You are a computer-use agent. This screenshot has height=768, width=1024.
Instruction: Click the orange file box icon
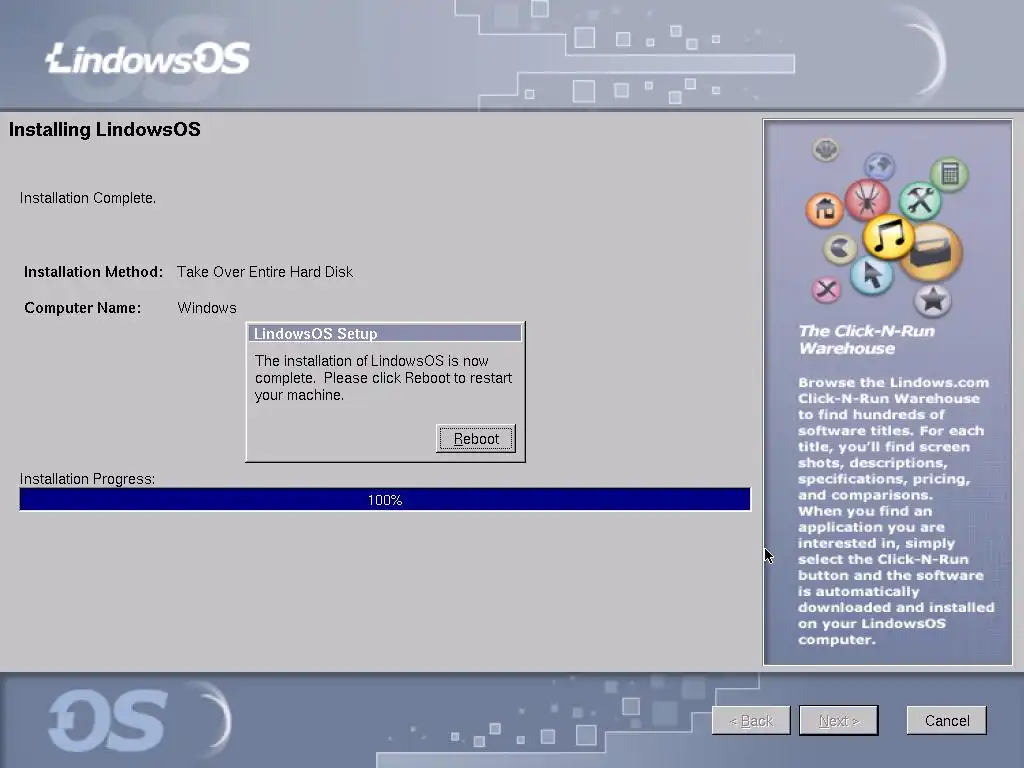click(x=932, y=253)
